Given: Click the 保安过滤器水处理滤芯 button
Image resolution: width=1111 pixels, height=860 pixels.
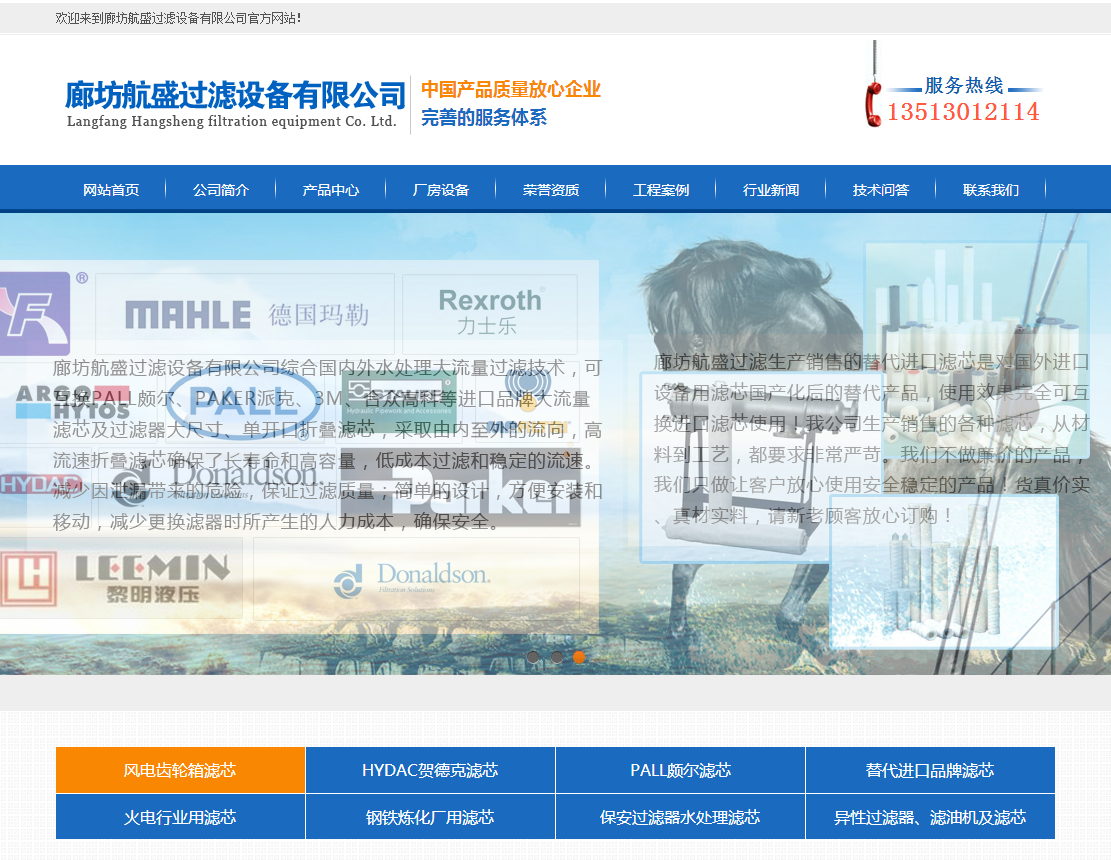Looking at the screenshot, I should tap(680, 817).
